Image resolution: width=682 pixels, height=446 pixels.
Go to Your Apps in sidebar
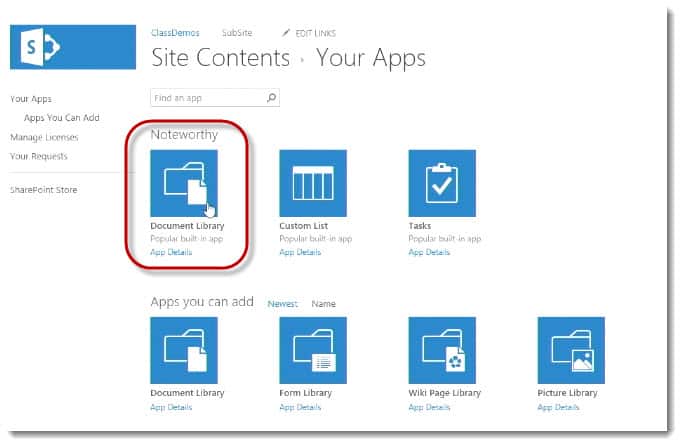coord(31,99)
